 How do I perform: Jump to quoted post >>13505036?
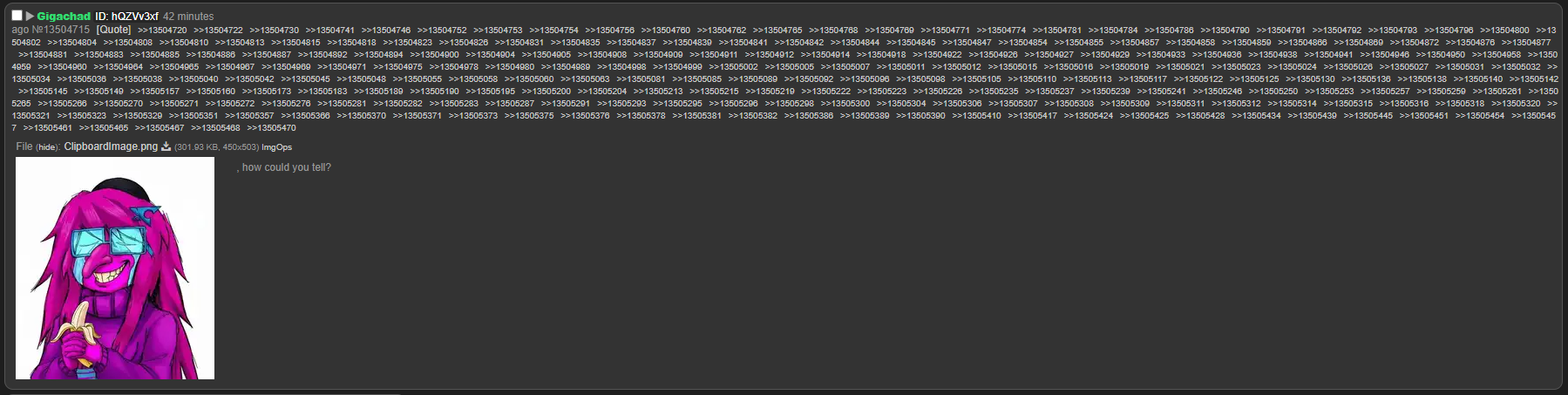click(x=82, y=79)
